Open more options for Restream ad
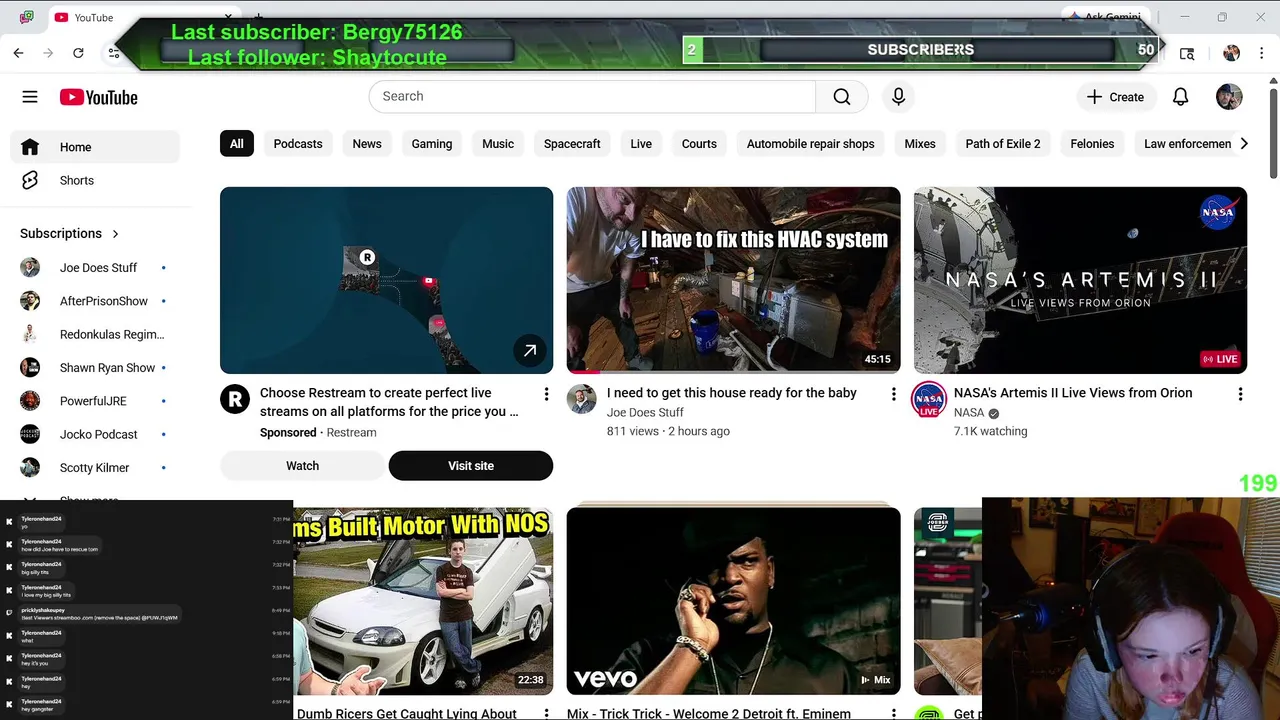Image resolution: width=1280 pixels, height=720 pixels. [x=546, y=394]
